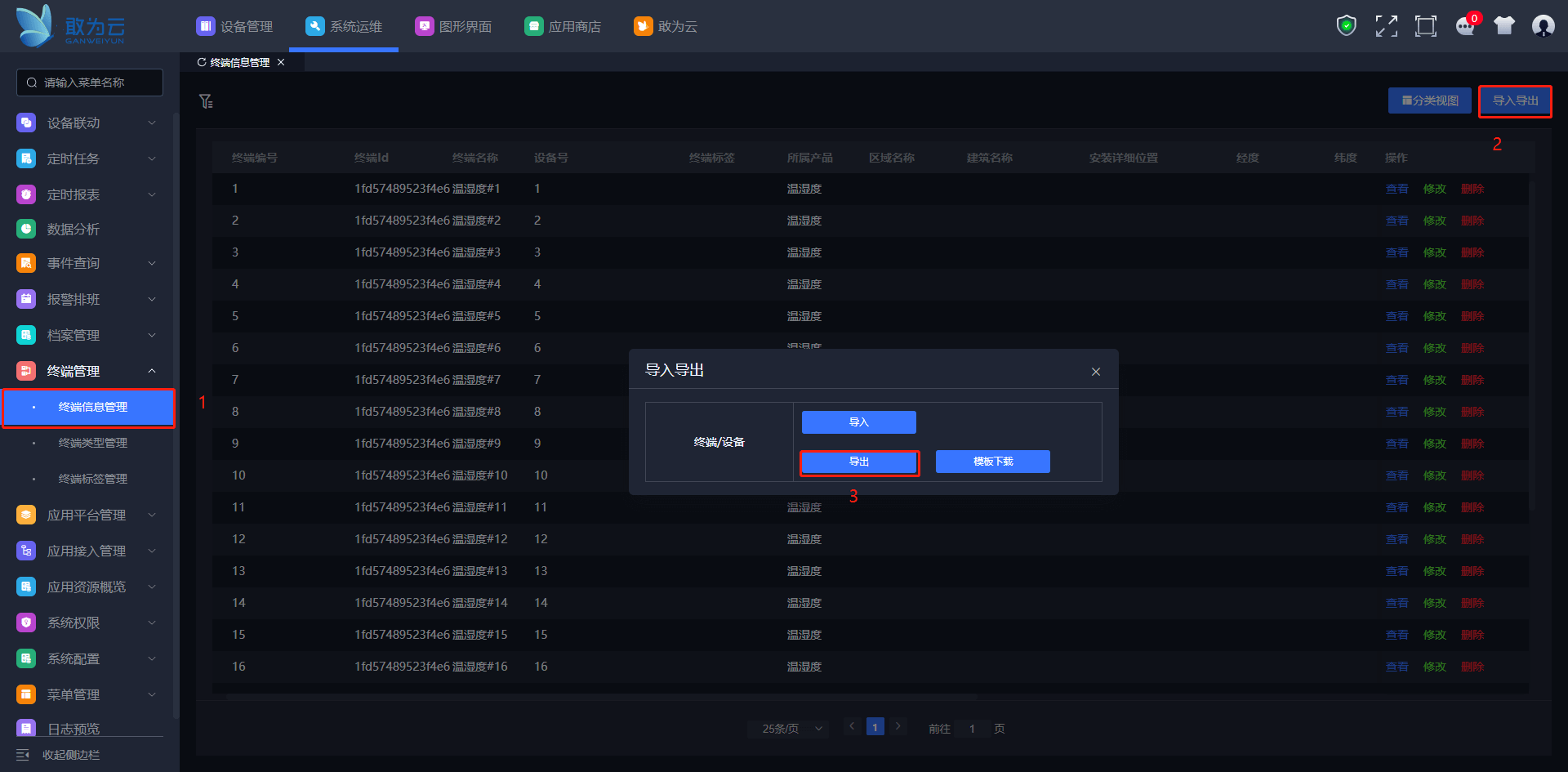This screenshot has width=1568, height=772.
Task: Open the 25条/页 page size dropdown
Action: (x=788, y=729)
